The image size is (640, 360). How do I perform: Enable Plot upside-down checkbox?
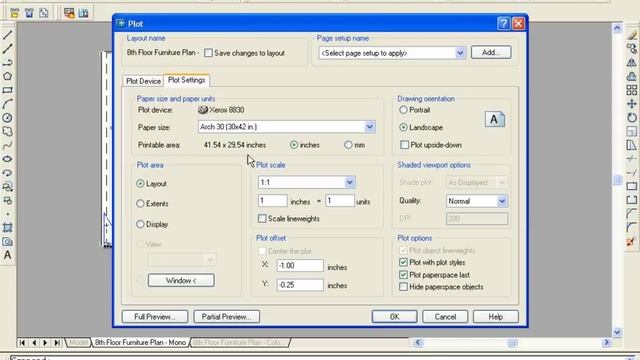click(404, 145)
